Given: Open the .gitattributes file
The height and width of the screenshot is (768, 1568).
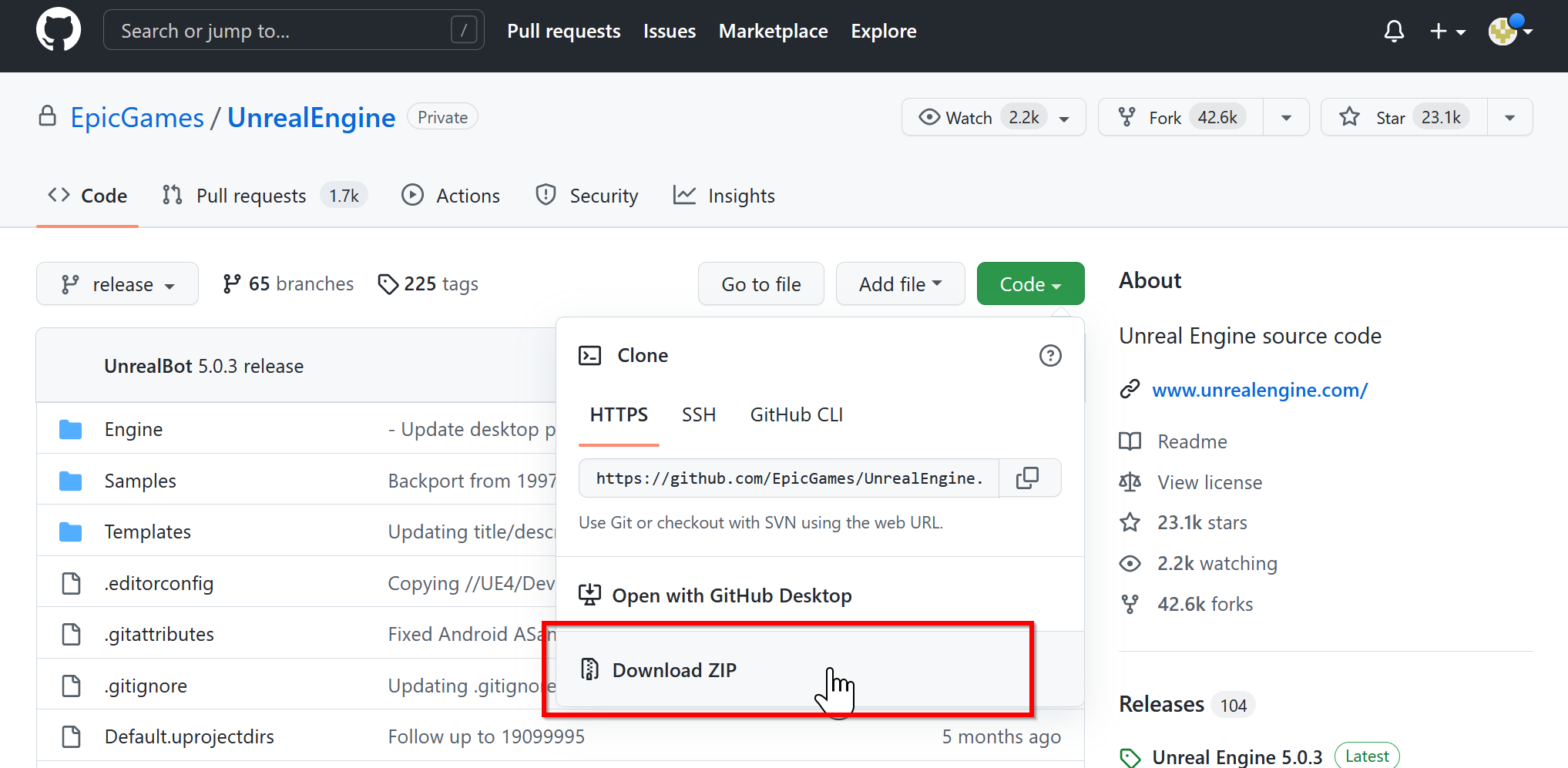Looking at the screenshot, I should [159, 634].
